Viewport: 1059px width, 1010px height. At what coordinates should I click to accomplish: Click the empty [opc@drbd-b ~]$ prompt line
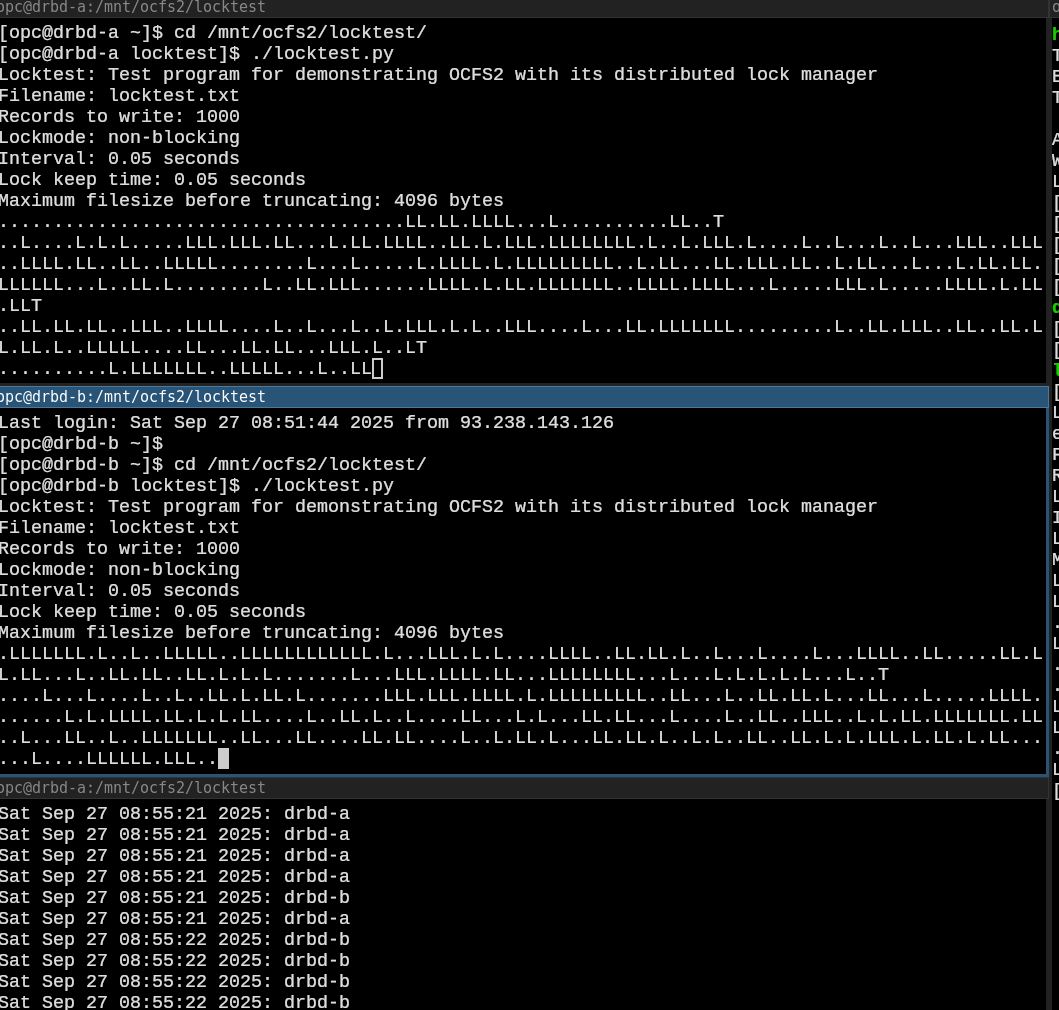pyautogui.click(x=81, y=443)
